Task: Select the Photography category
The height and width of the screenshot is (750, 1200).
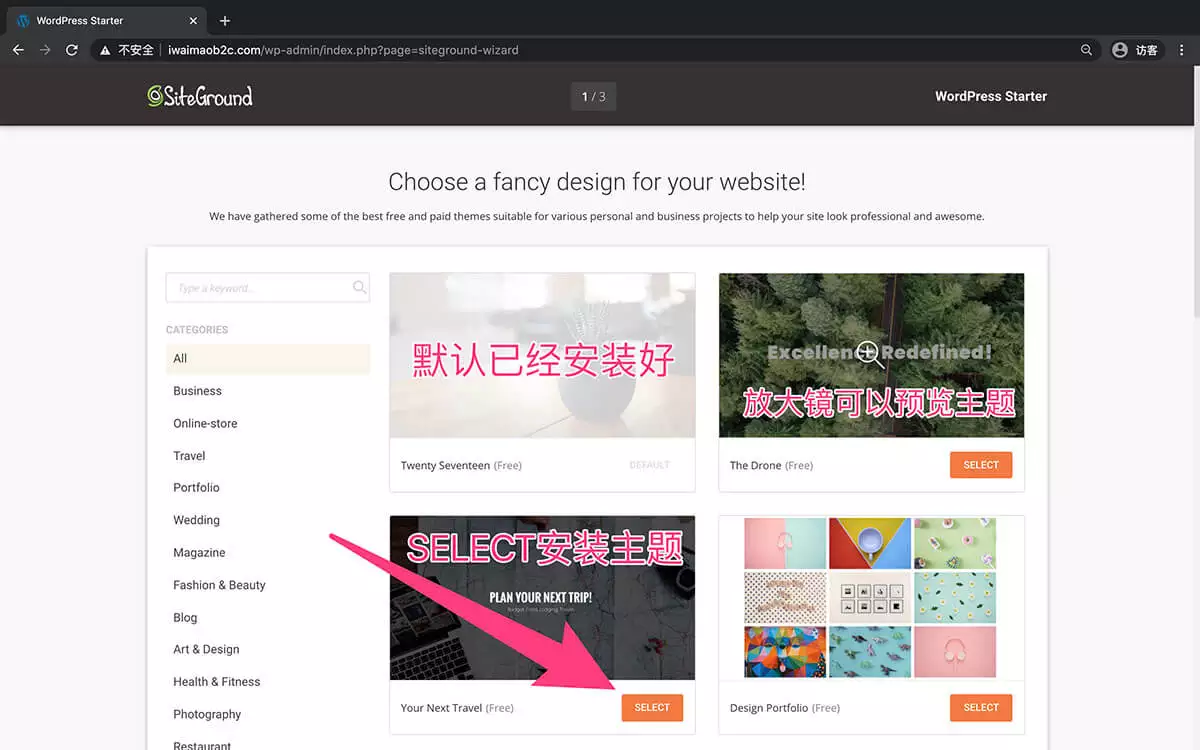Action: coord(207,714)
